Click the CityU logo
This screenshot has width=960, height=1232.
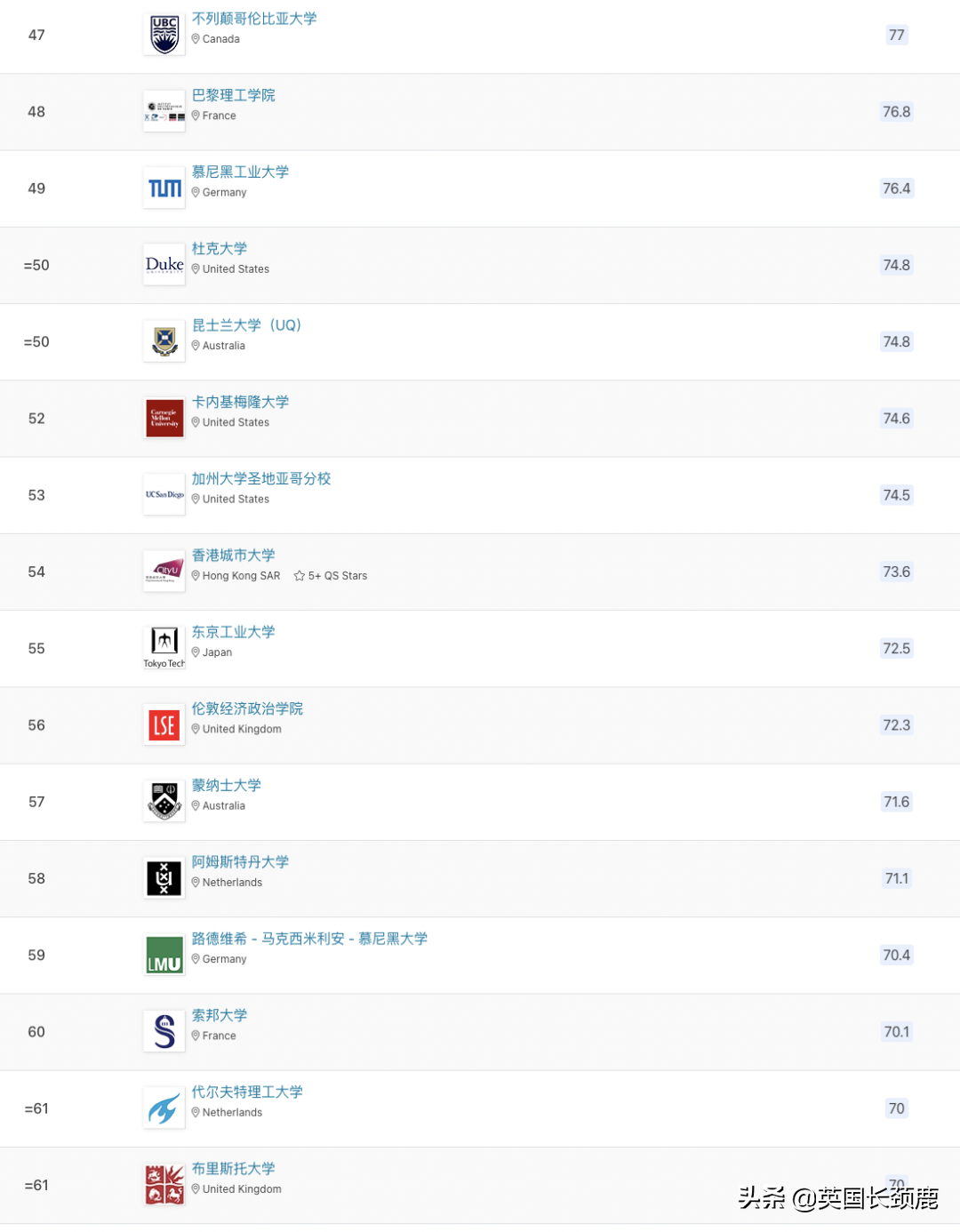pyautogui.click(x=164, y=572)
